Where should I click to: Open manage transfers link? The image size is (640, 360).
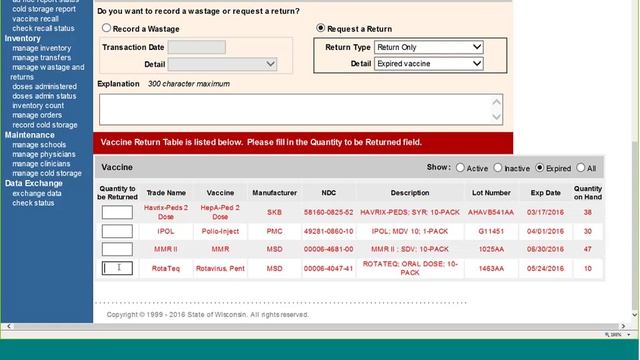click(41, 58)
